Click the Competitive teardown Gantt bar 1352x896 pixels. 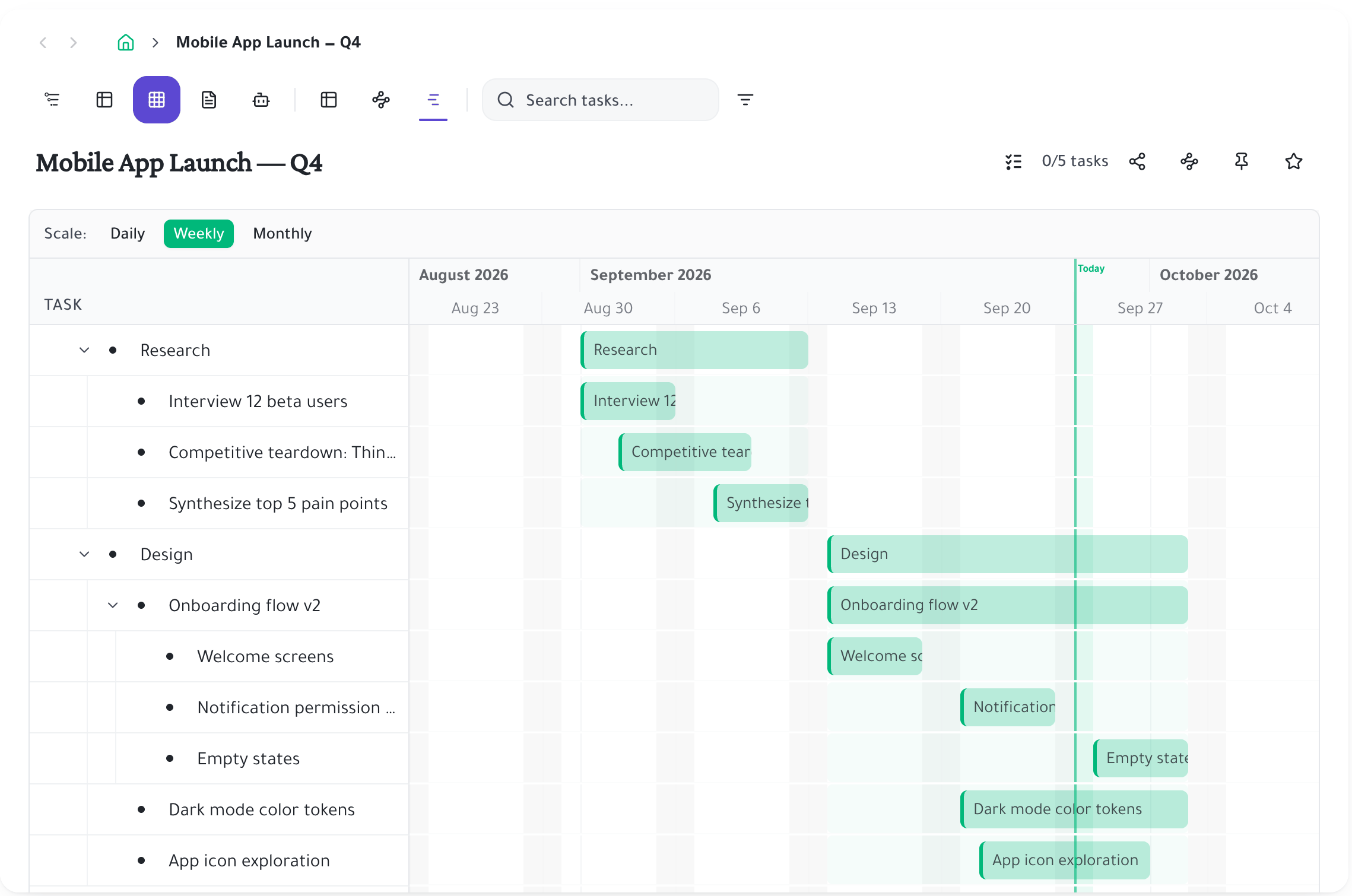pos(685,452)
